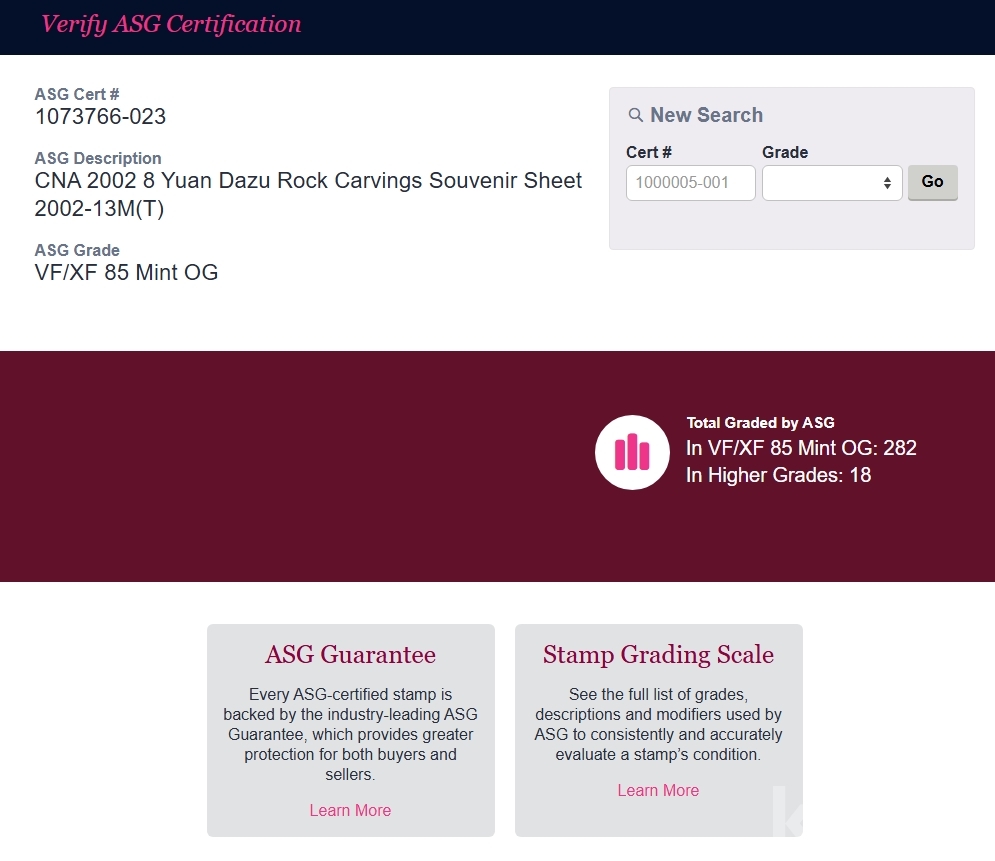Click the Cert # input field
Image resolution: width=995 pixels, height=861 pixels.
coord(690,183)
